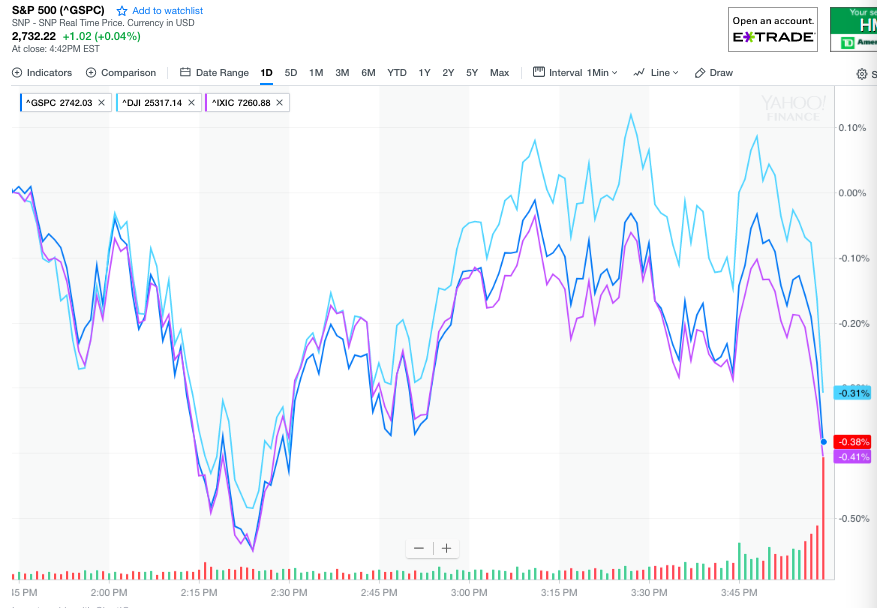Click the star icon to add to watchlist
This screenshot has width=877, height=608.
click(x=122, y=11)
